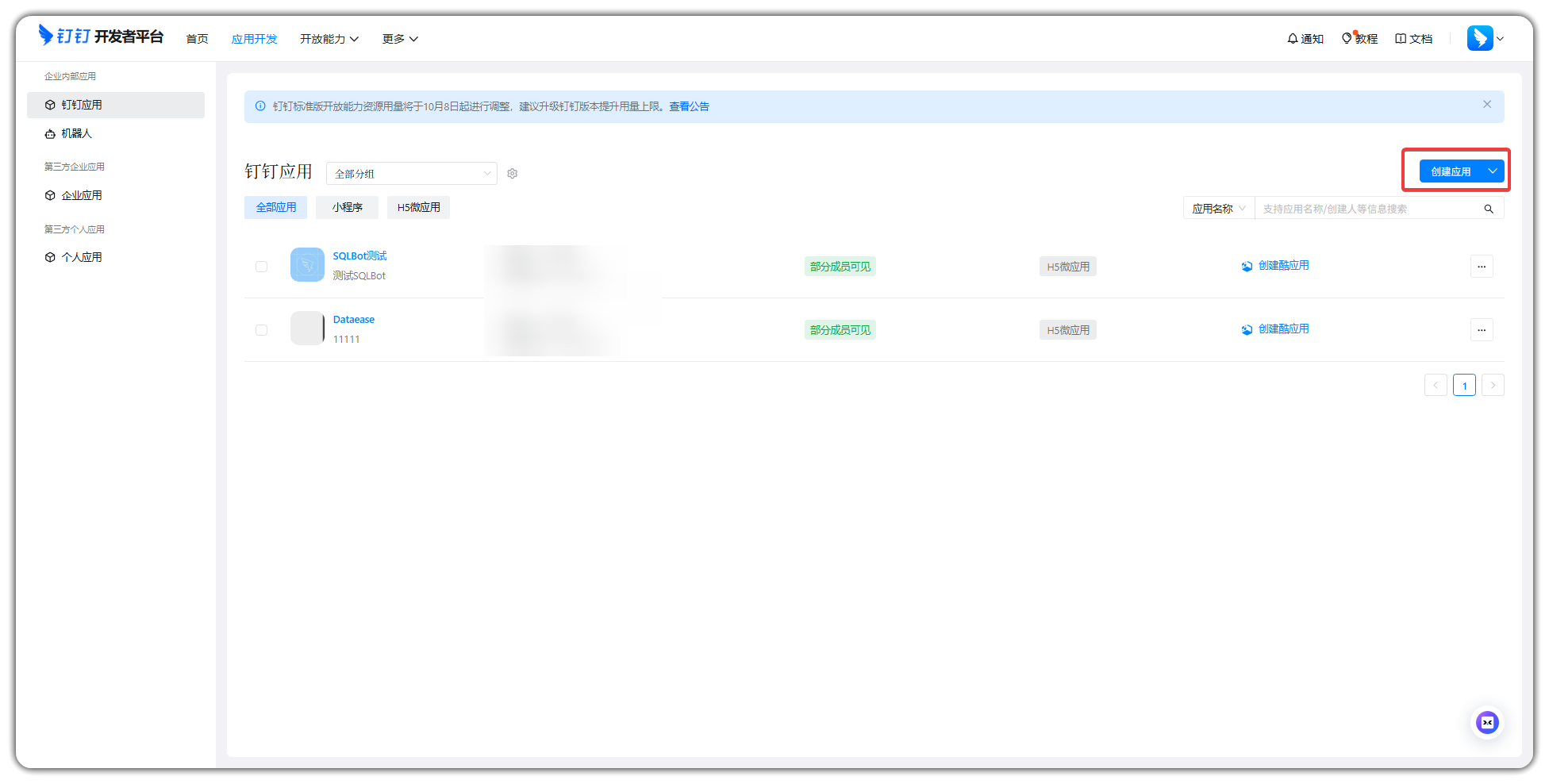Switch to the H5微应用 tab

coord(418,207)
